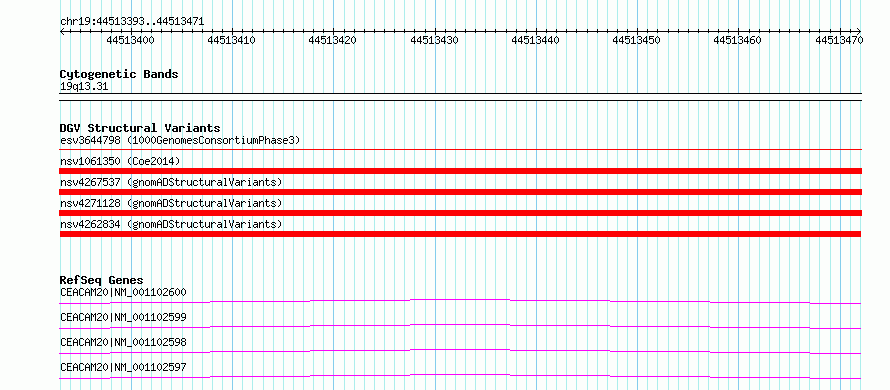Viewport: 890px width, 390px height.
Task: Select the CEACAM20|NM_001102598 transcript label
Action: (x=123, y=342)
